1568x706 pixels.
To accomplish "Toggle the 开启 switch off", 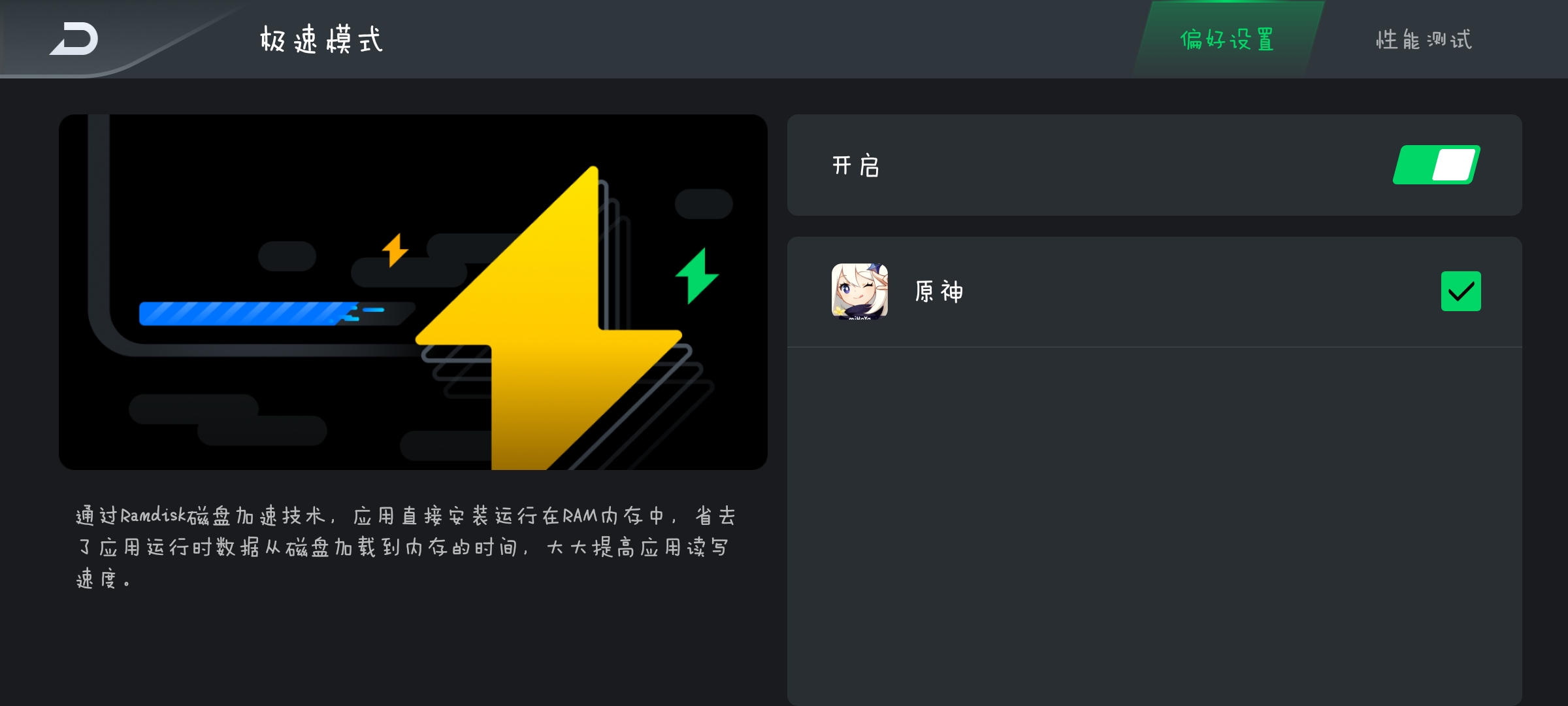I will (x=1437, y=165).
